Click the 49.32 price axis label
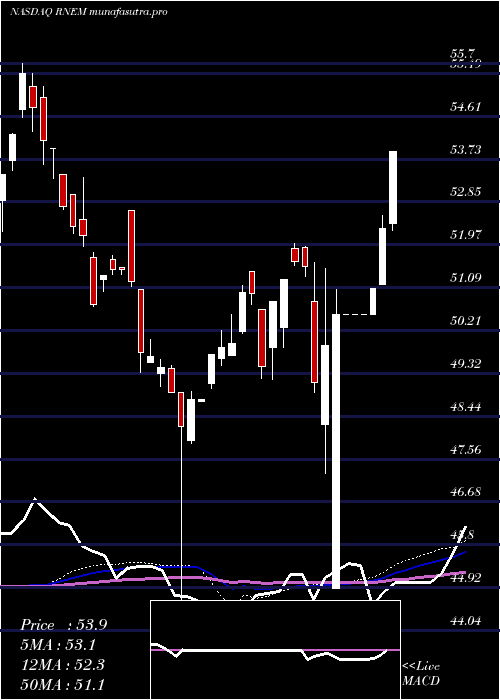 pyautogui.click(x=465, y=364)
